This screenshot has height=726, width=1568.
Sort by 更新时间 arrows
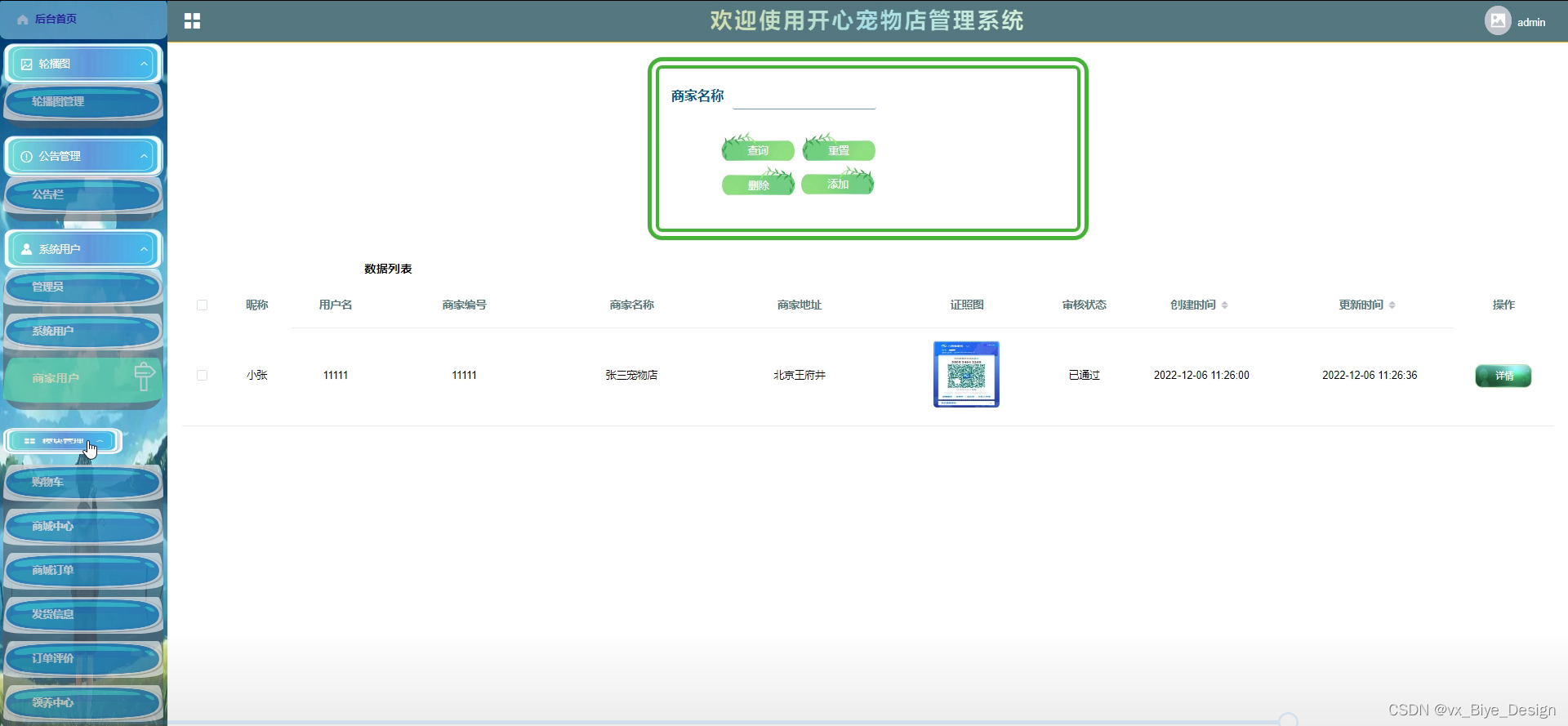coord(1392,305)
